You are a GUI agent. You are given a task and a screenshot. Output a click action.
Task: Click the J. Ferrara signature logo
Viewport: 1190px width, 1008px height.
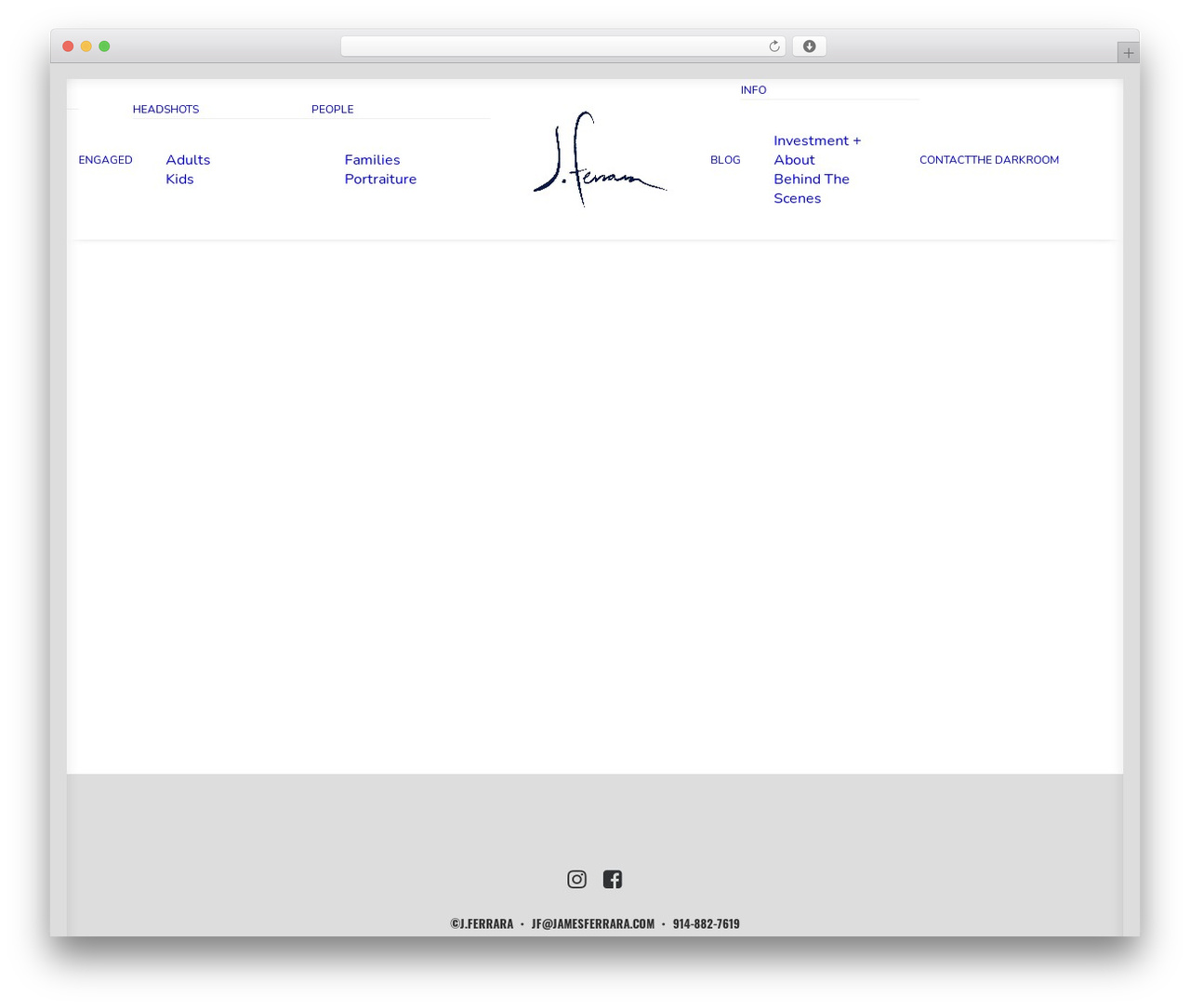pyautogui.click(x=600, y=159)
